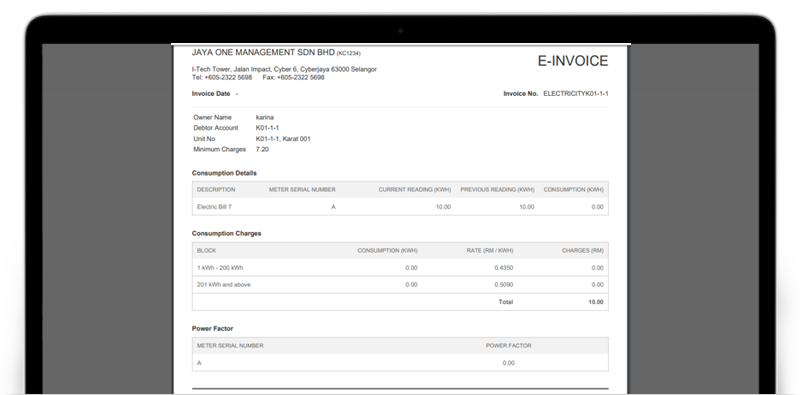Select the current reading value 10.00
800x395 pixels.
tap(443, 207)
